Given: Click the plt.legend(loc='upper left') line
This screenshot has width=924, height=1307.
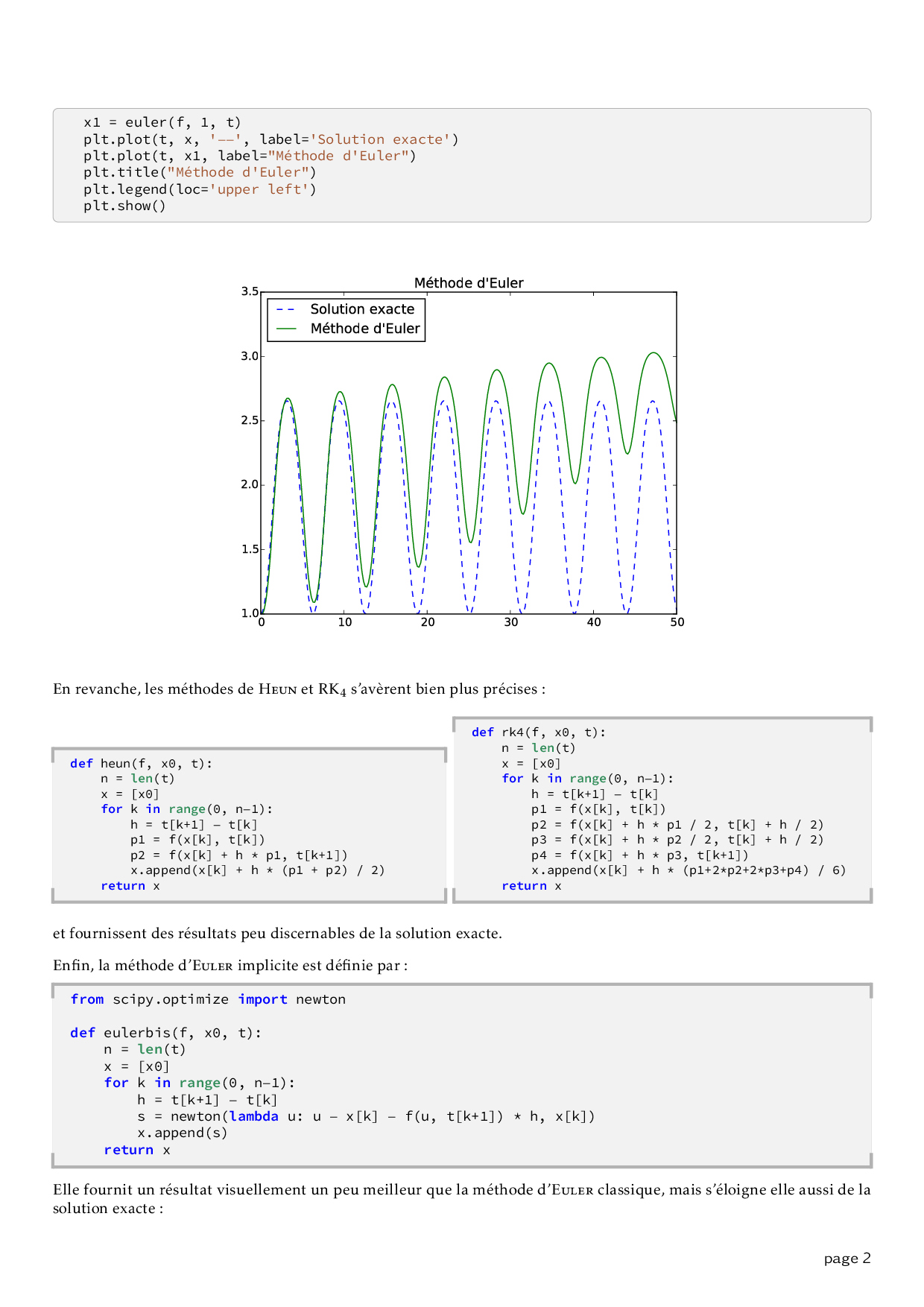Looking at the screenshot, I should pyautogui.click(x=200, y=189).
